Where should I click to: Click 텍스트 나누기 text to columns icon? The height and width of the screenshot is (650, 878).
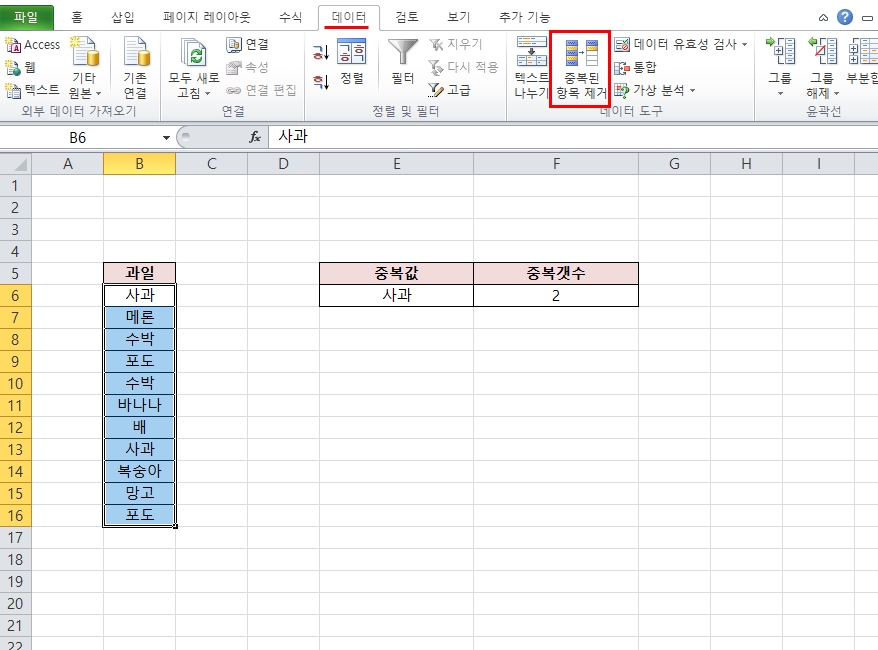[532, 50]
